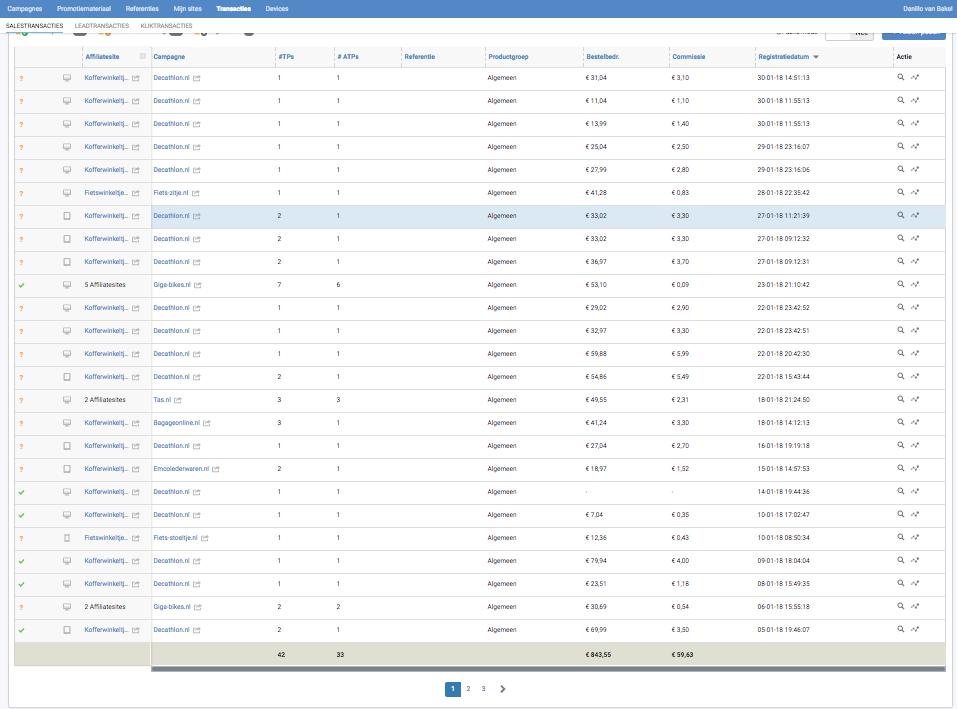Open Fietswinkeltje affiliate site link in Fiets-zitje.nl row

106,193
